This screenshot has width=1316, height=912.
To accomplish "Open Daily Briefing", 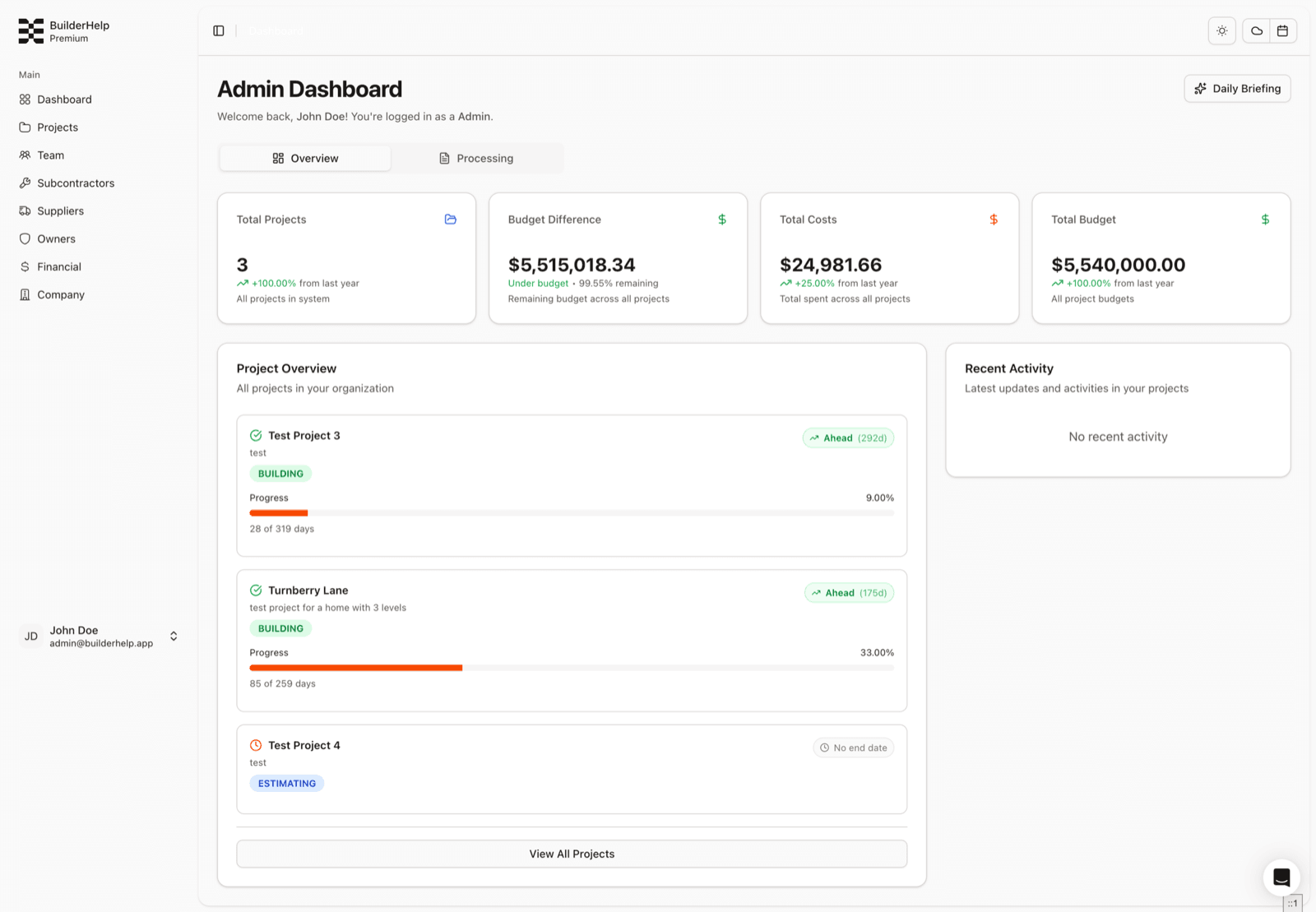I will [x=1237, y=89].
